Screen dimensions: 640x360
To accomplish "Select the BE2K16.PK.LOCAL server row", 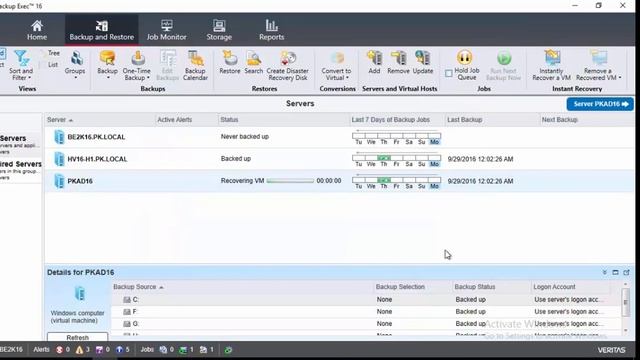I will [x=340, y=137].
